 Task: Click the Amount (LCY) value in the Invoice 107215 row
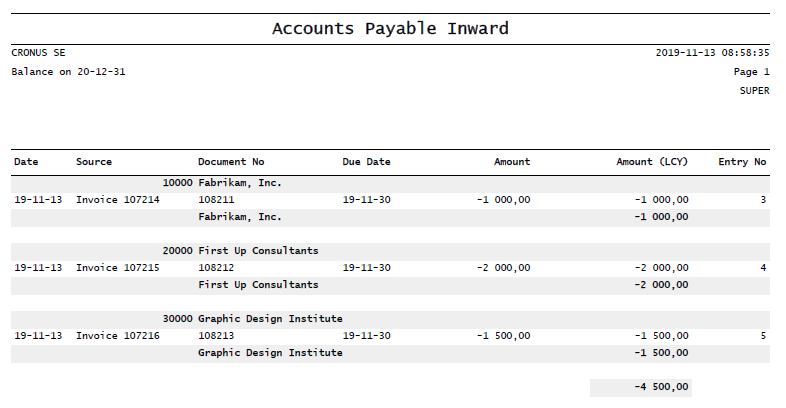661,268
